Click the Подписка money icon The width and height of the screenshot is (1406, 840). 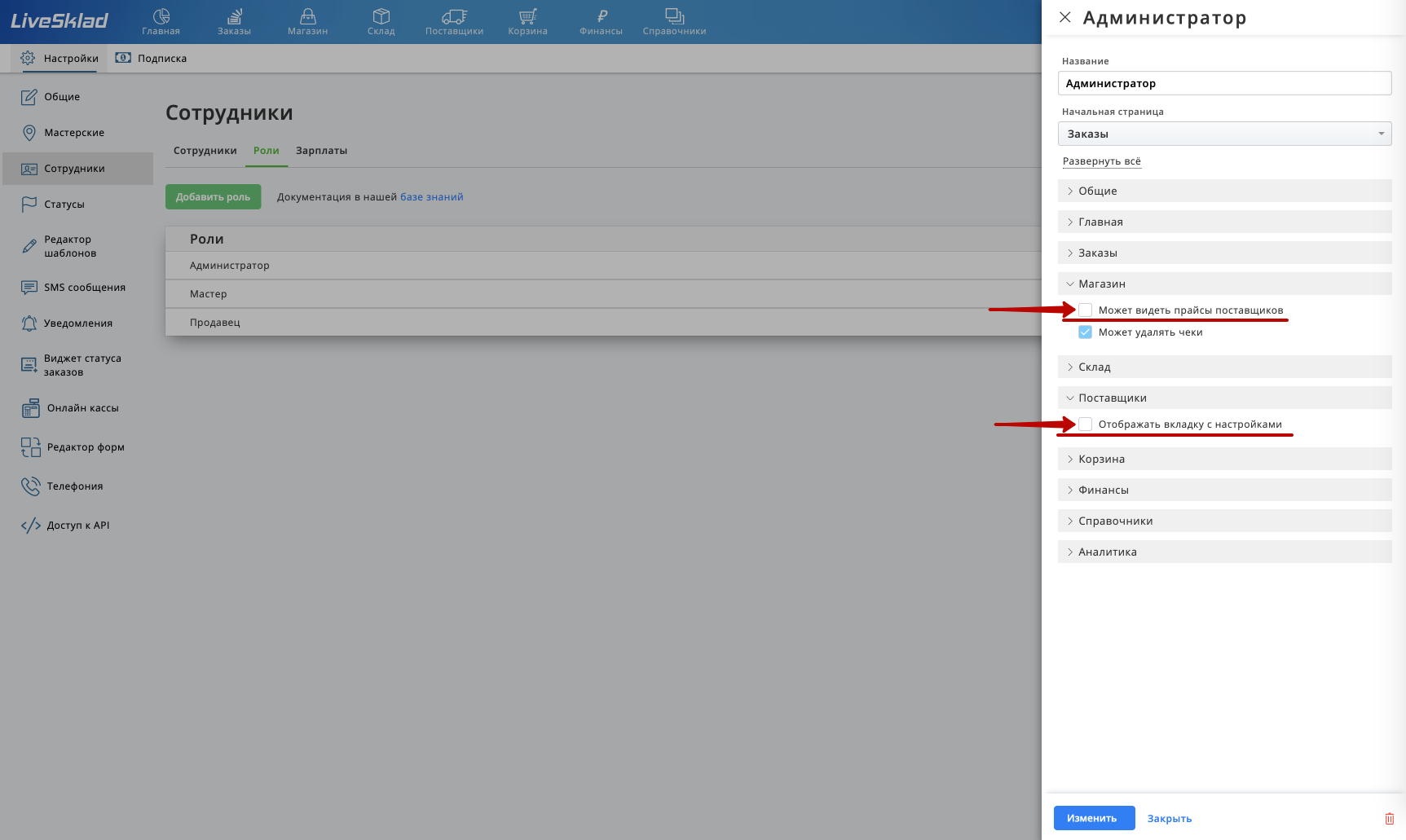(x=123, y=58)
